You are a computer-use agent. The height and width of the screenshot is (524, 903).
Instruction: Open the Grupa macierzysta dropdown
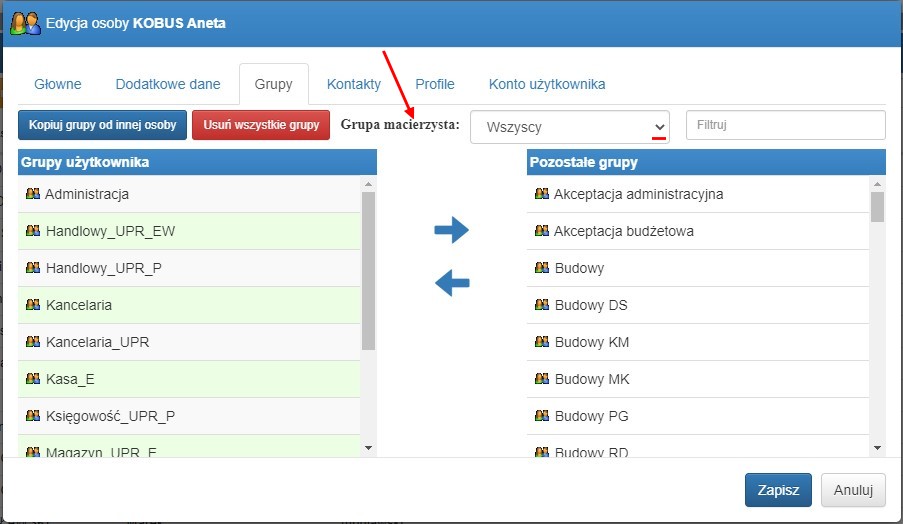(x=570, y=127)
